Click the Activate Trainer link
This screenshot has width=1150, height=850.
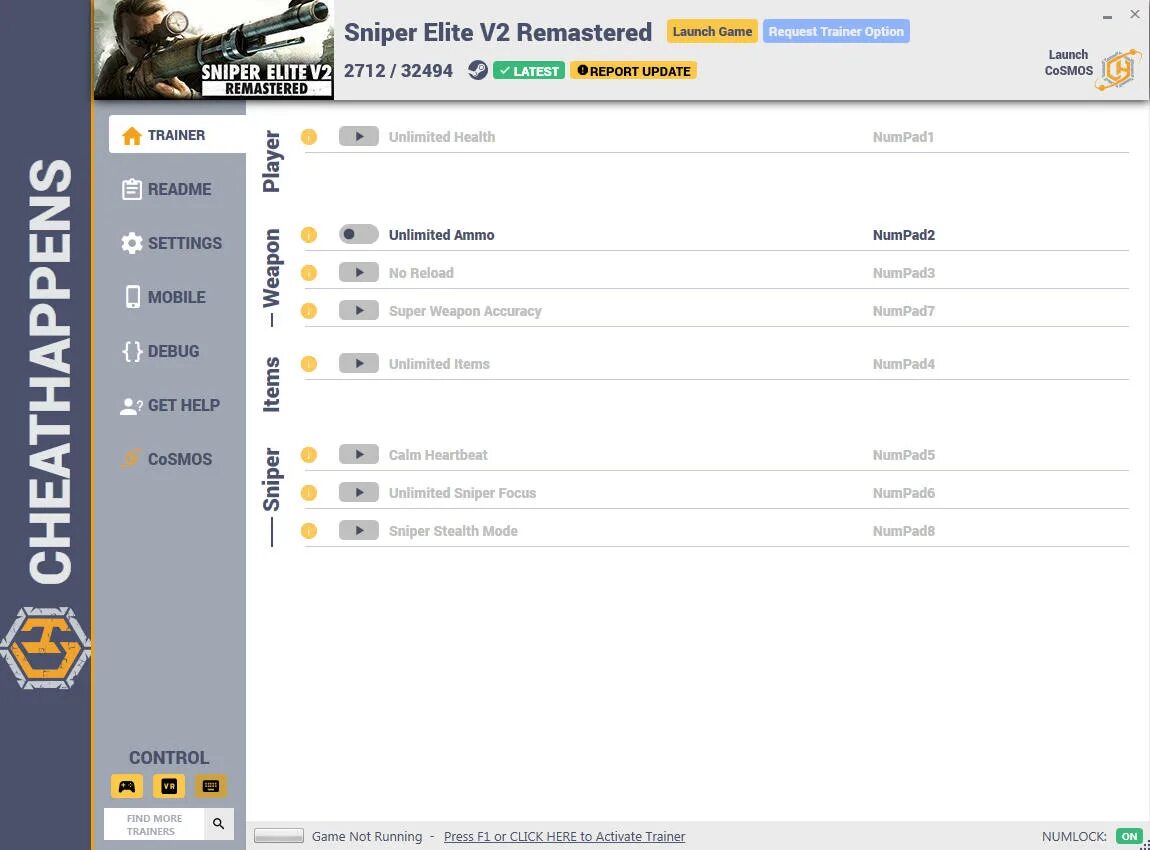[564, 836]
